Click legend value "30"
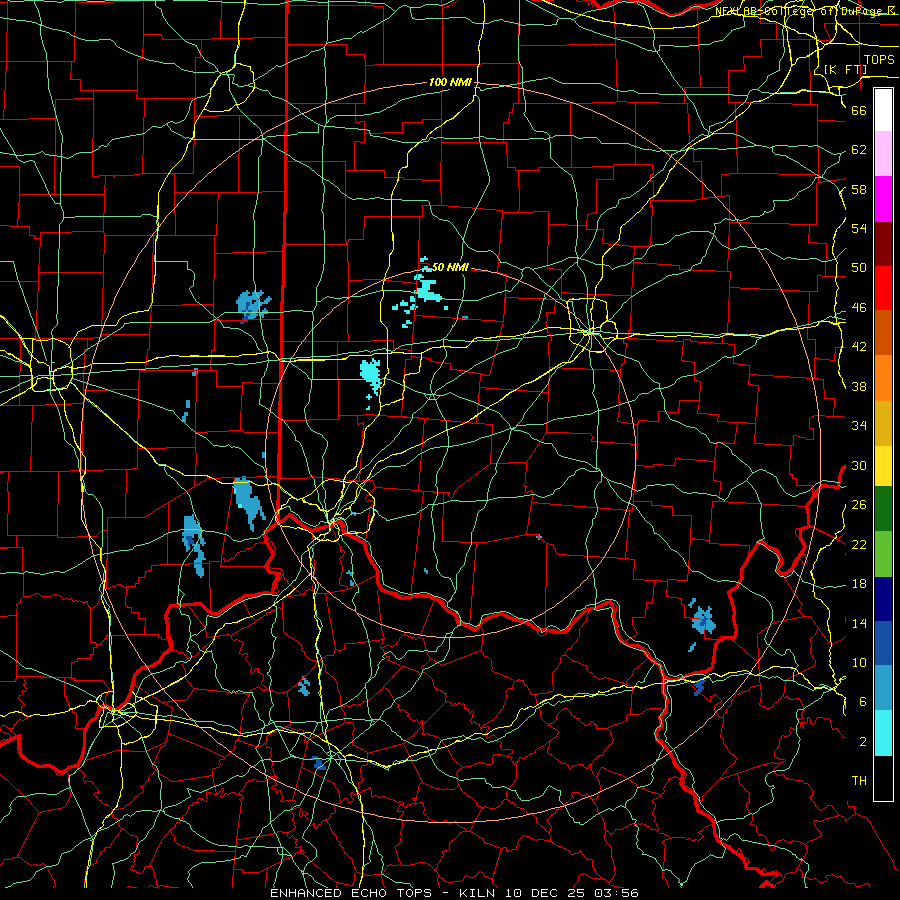The height and width of the screenshot is (900, 900). point(859,465)
